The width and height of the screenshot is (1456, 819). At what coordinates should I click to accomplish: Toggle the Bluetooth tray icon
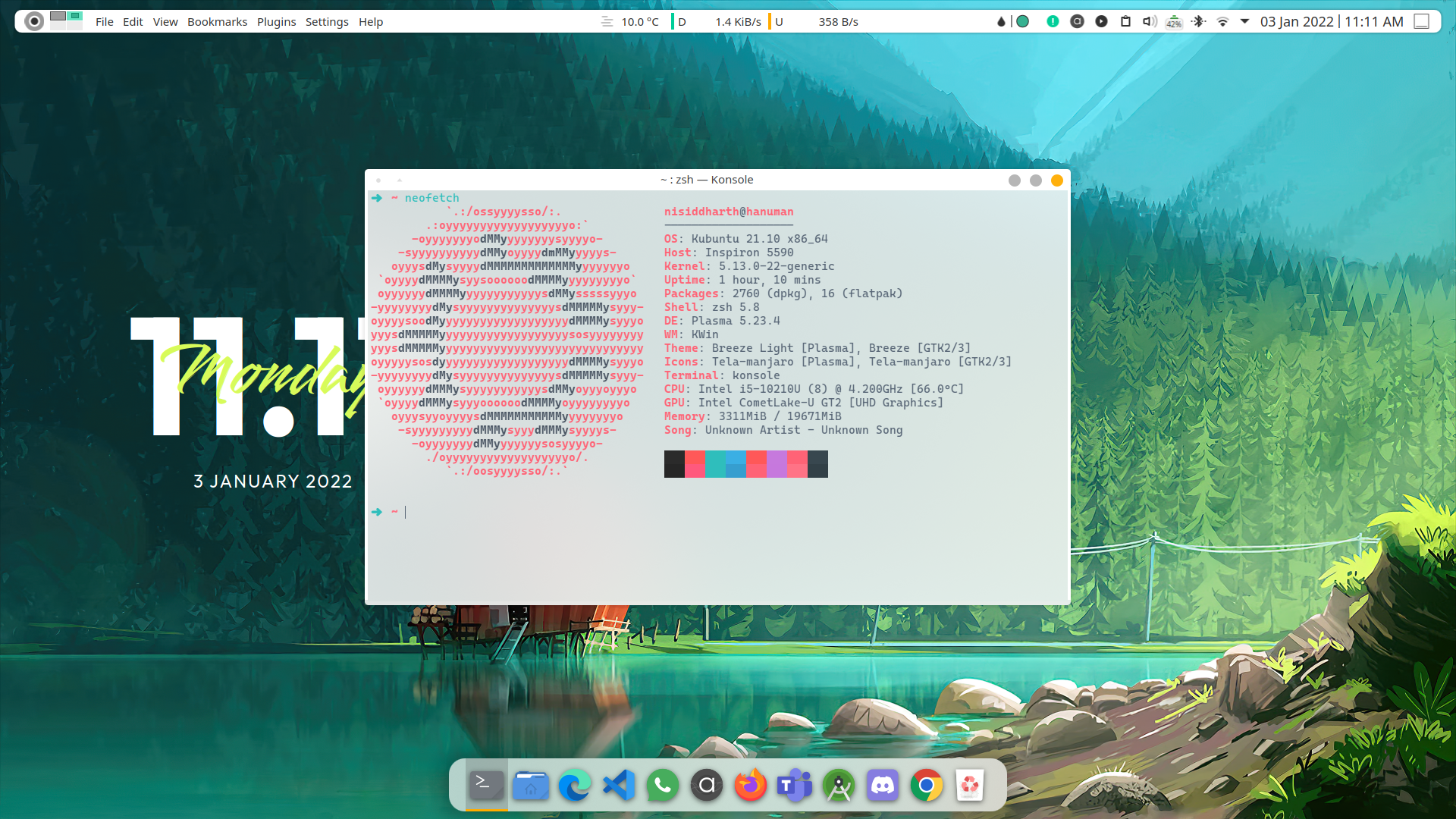pos(1198,21)
